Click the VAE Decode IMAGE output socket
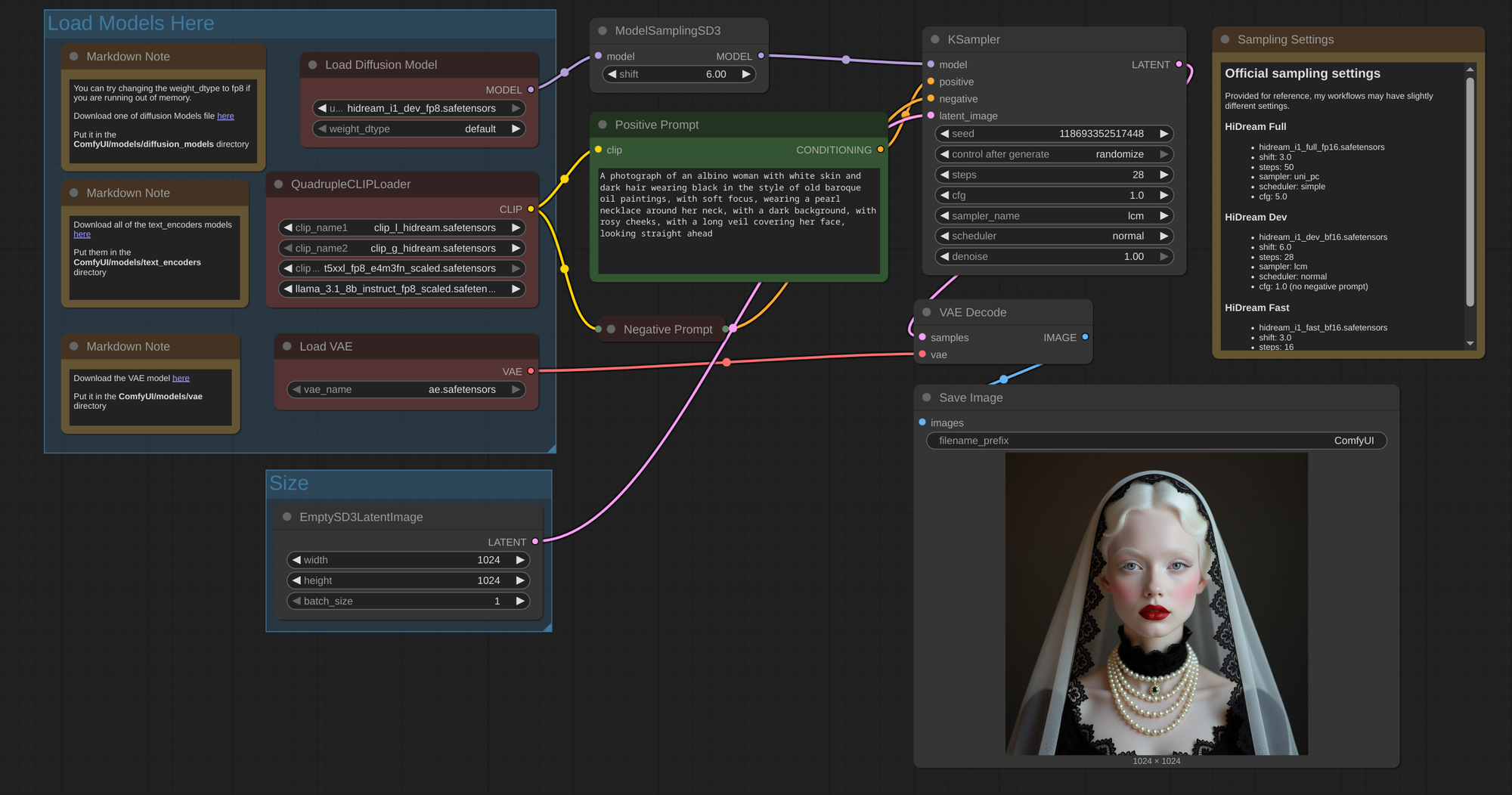Image resolution: width=1512 pixels, height=795 pixels. tap(1085, 337)
